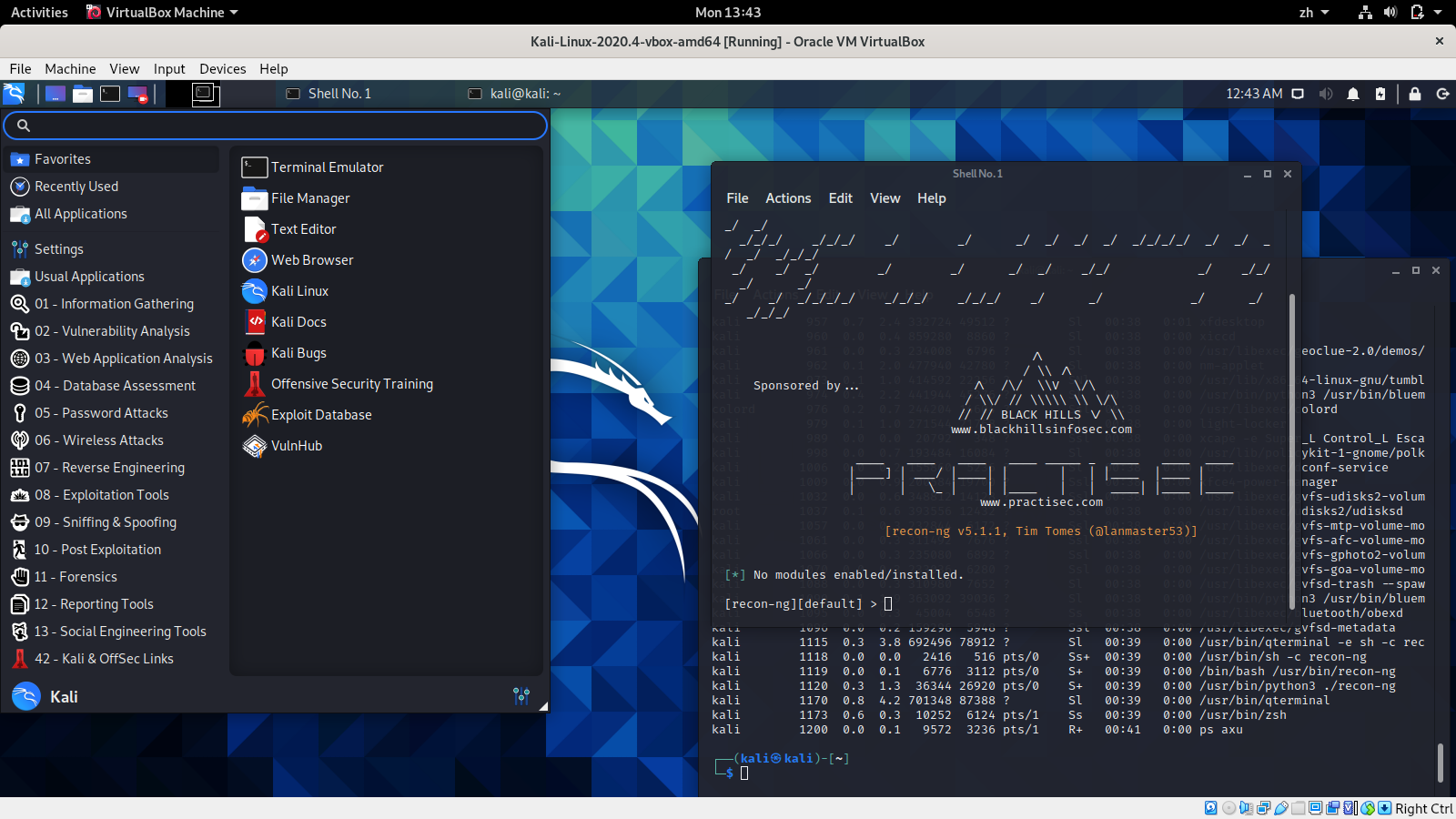Expand the GNOME system status menu arrow
The height and width of the screenshot is (819, 1456).
[x=1438, y=13]
